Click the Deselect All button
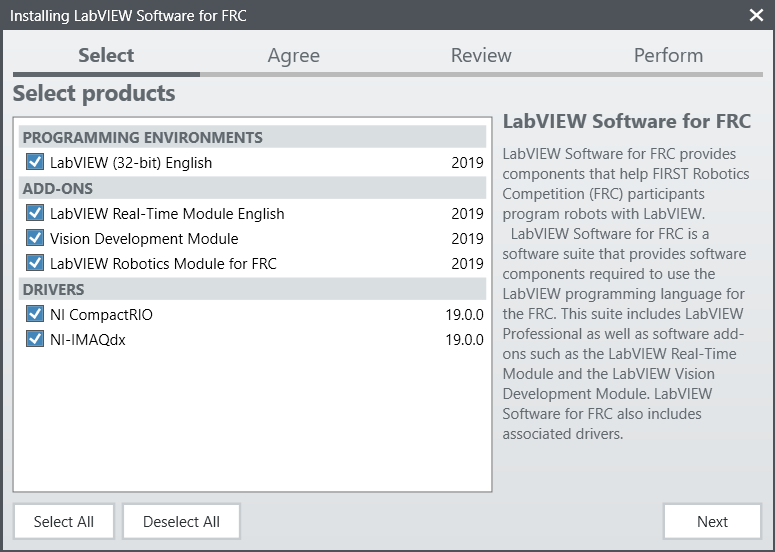 (181, 521)
